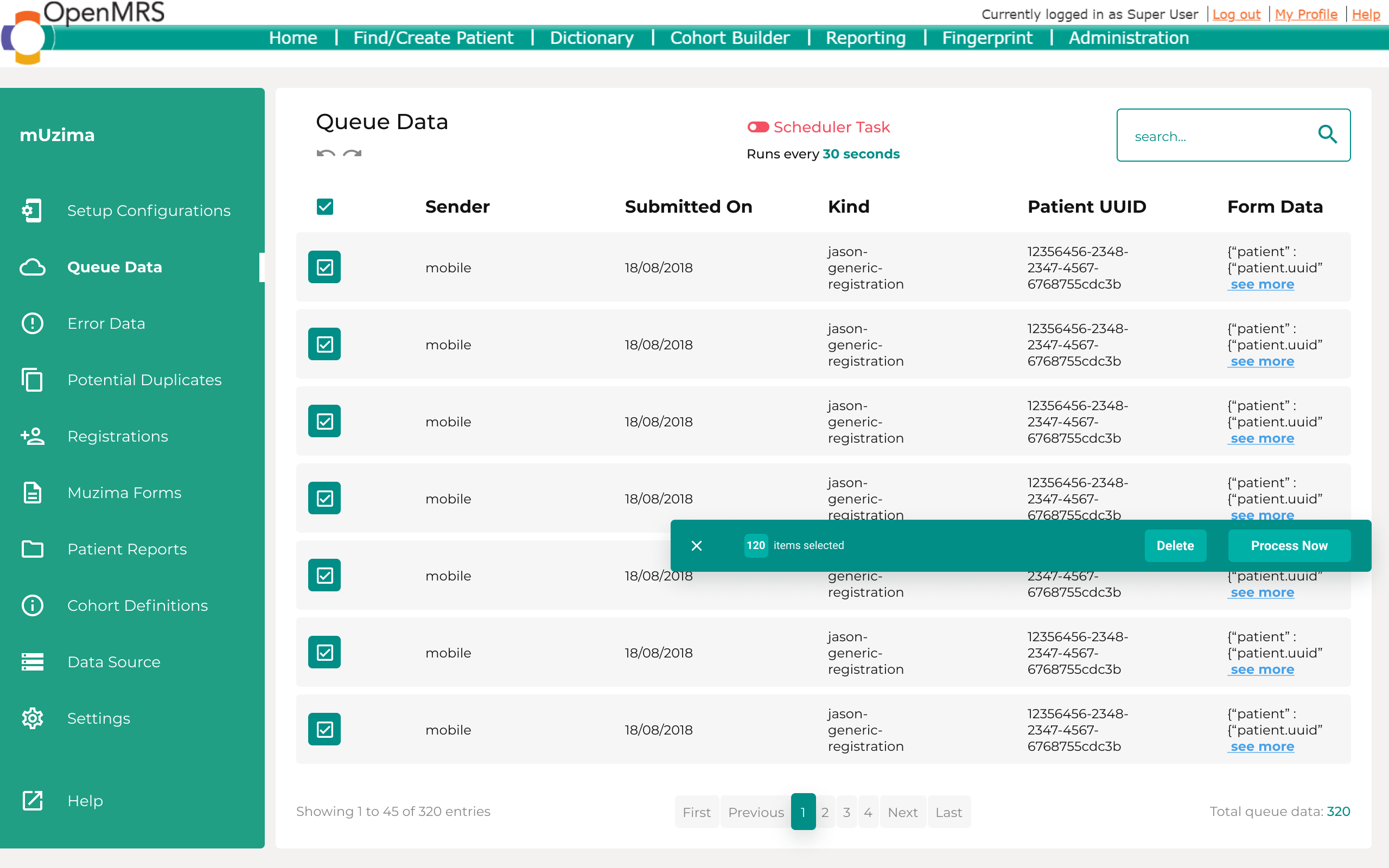Click the Sender column header
The width and height of the screenshot is (1389, 868).
pyautogui.click(x=457, y=207)
